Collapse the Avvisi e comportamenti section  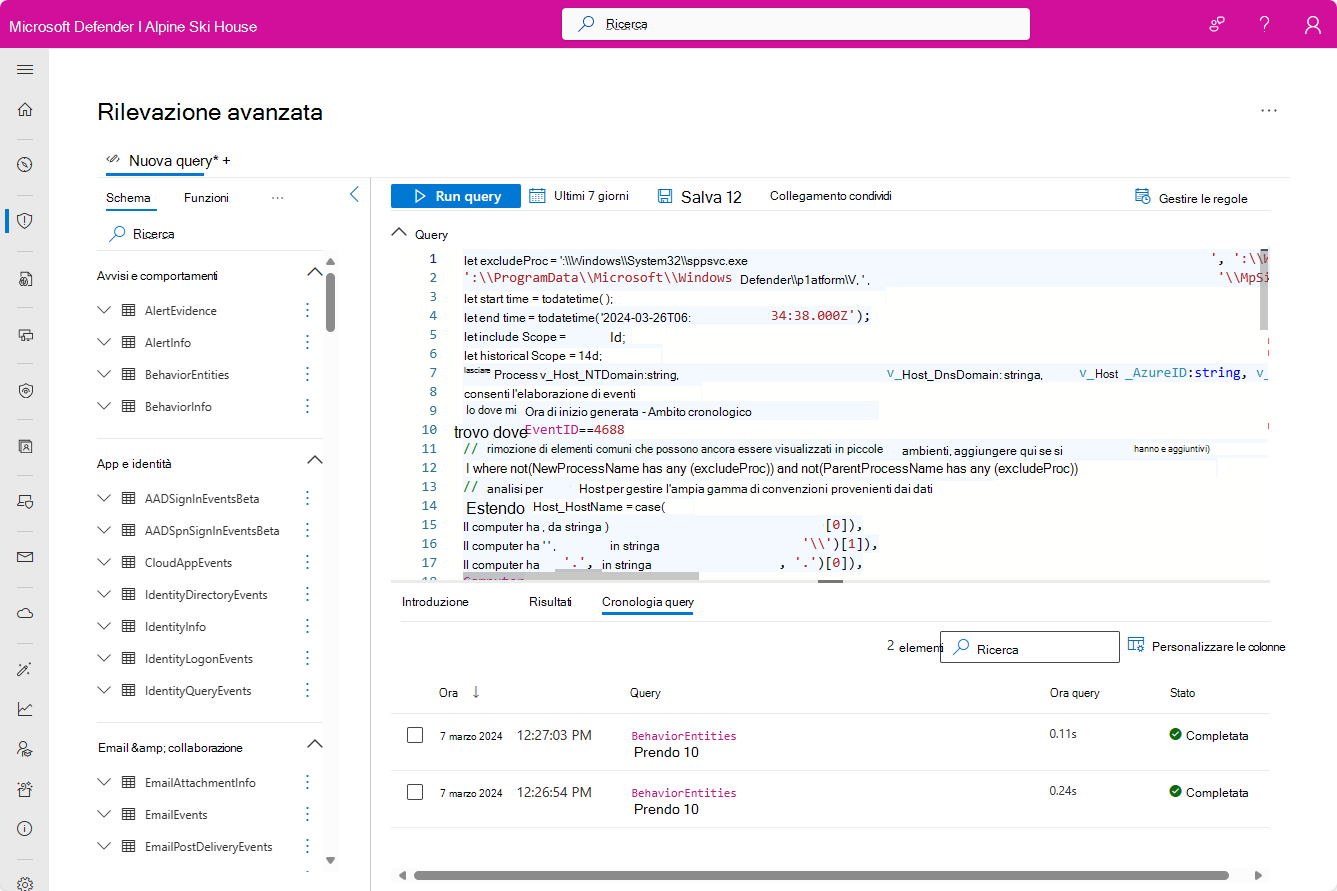(x=315, y=271)
